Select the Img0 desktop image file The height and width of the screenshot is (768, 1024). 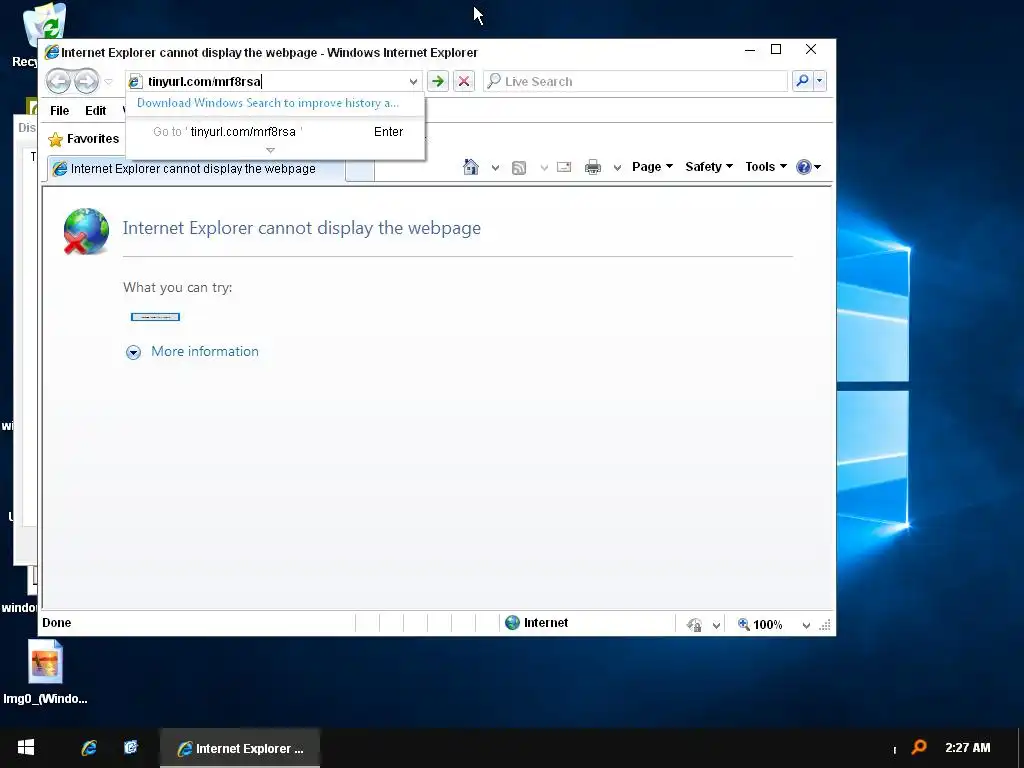point(45,673)
